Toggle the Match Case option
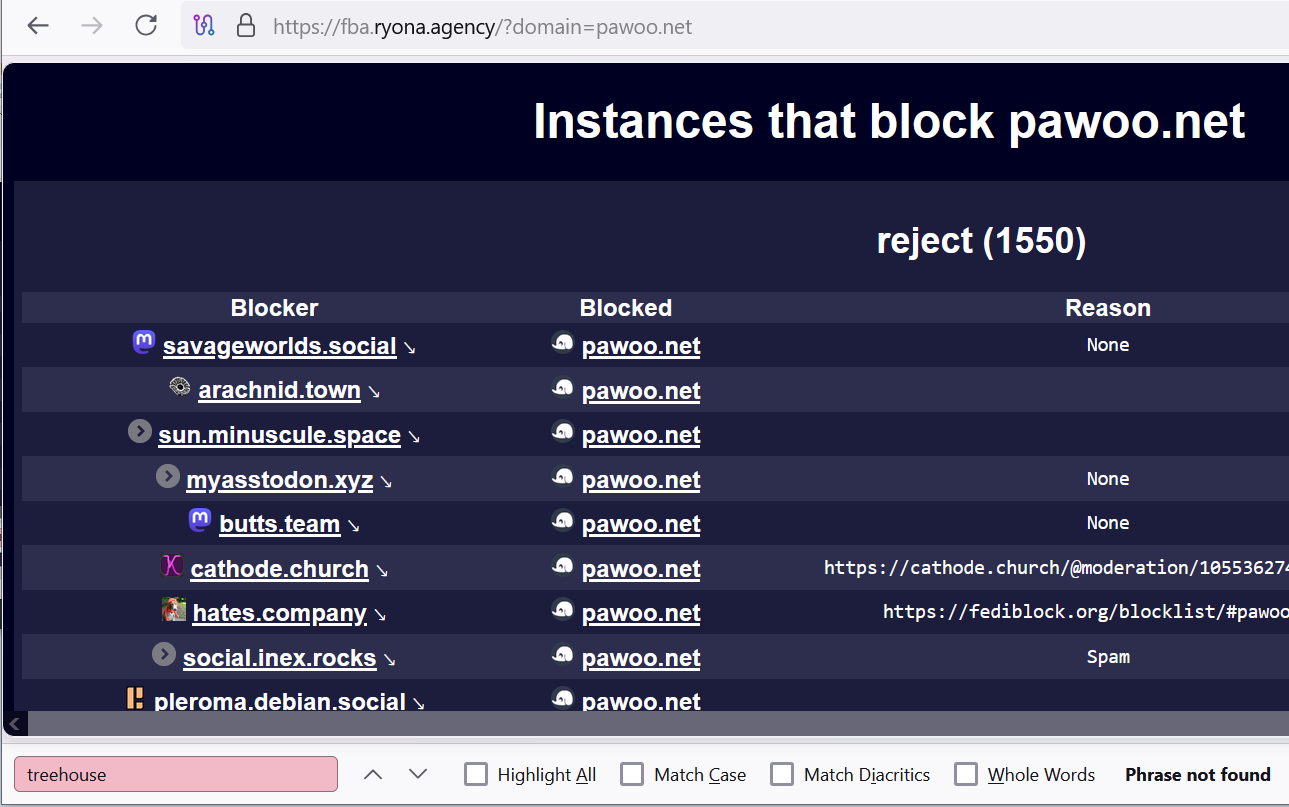 (x=632, y=774)
